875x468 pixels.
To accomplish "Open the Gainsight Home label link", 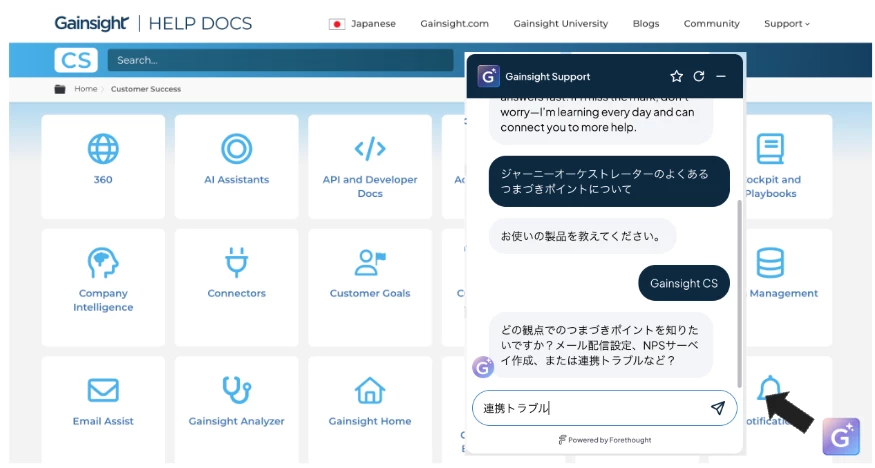I will point(370,421).
